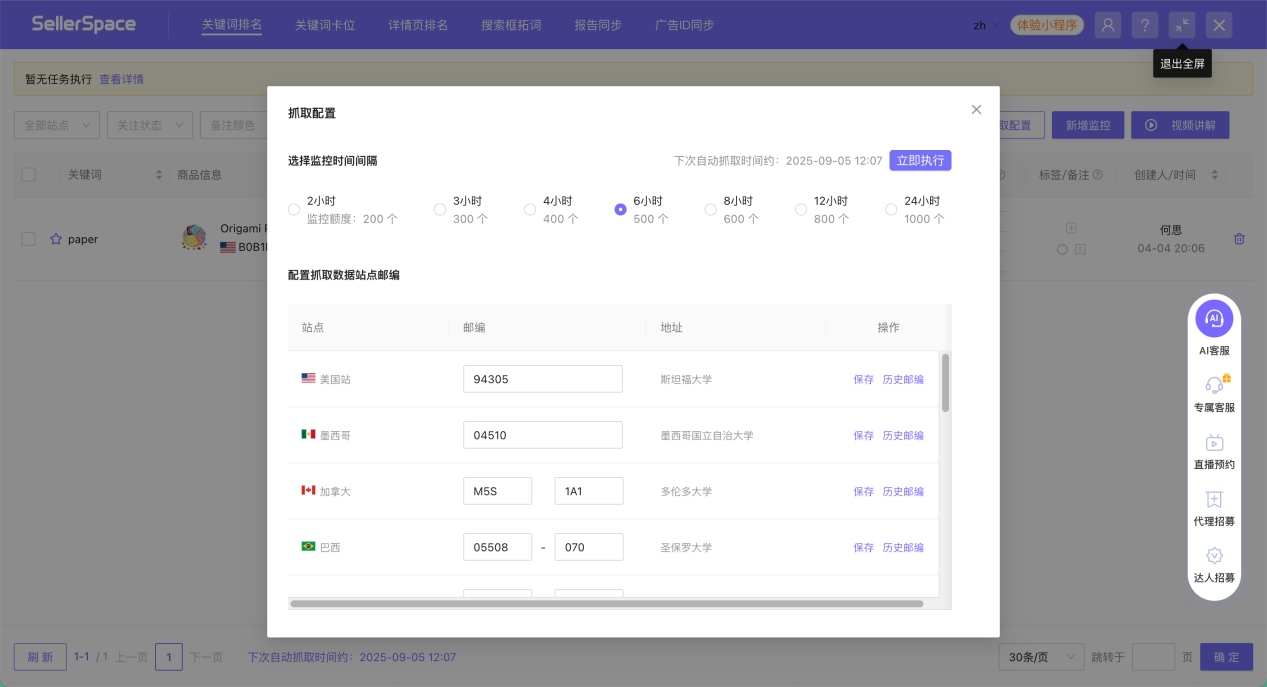Save the 美国站 zip code via 保存 link
1267x687 pixels.
(863, 379)
